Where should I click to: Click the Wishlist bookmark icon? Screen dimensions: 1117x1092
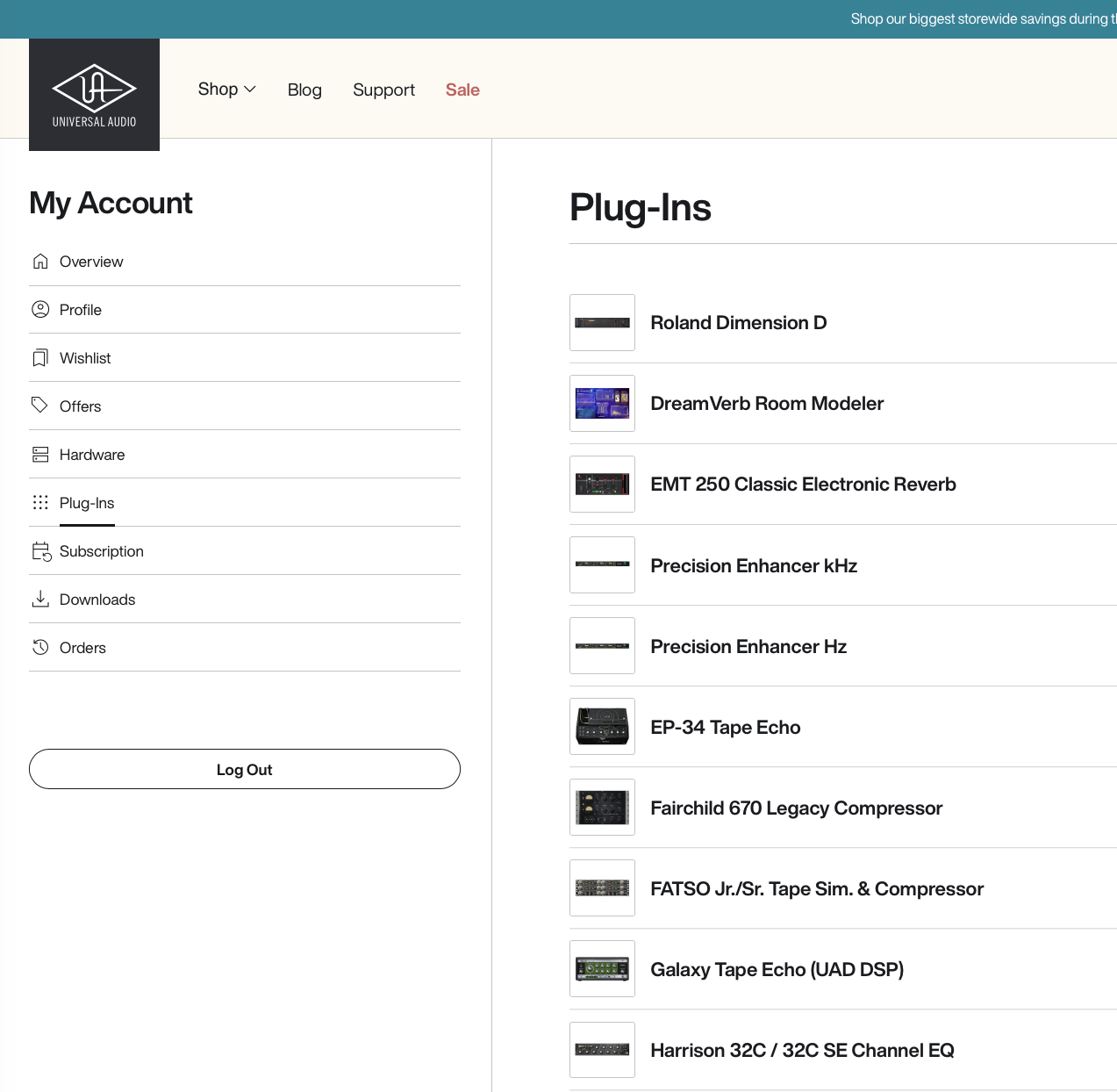40,358
